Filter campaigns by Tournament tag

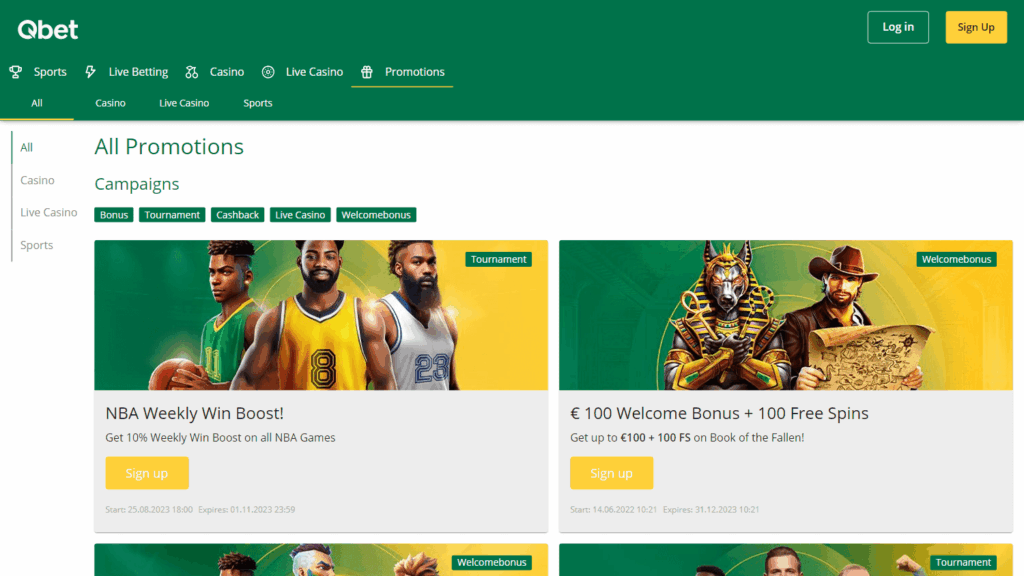point(172,215)
